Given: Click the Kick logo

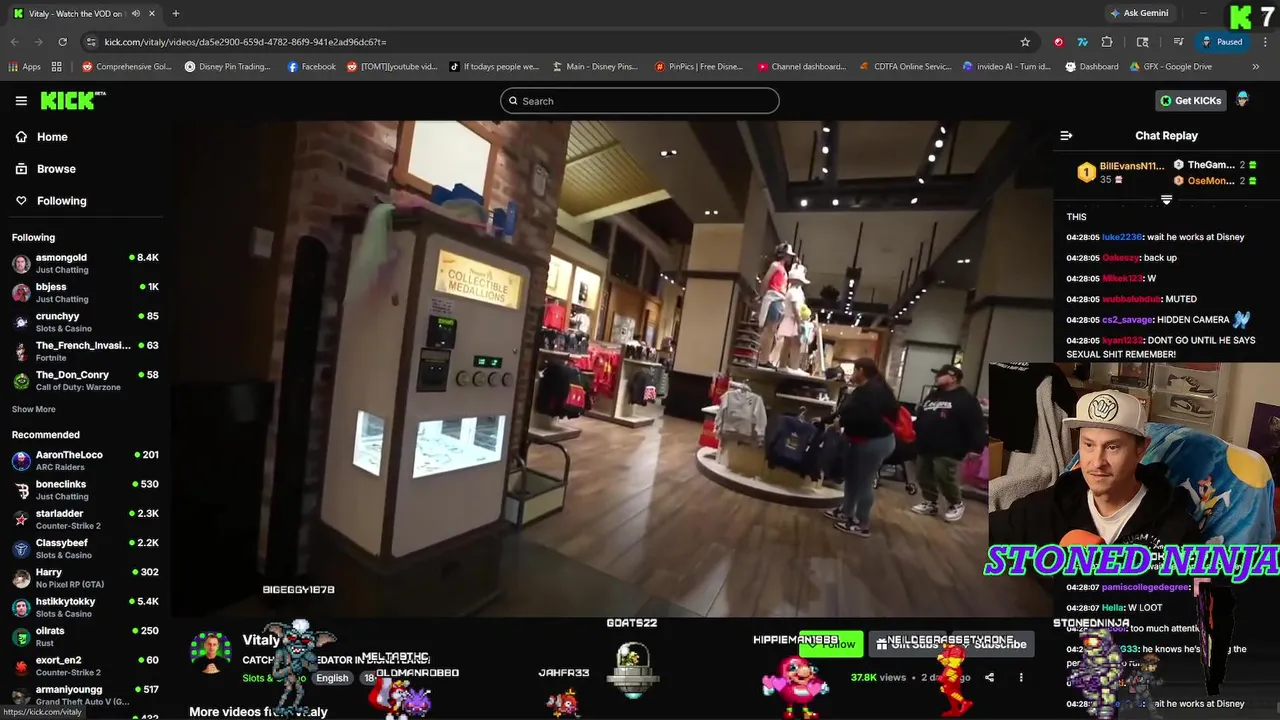Looking at the screenshot, I should point(72,100).
